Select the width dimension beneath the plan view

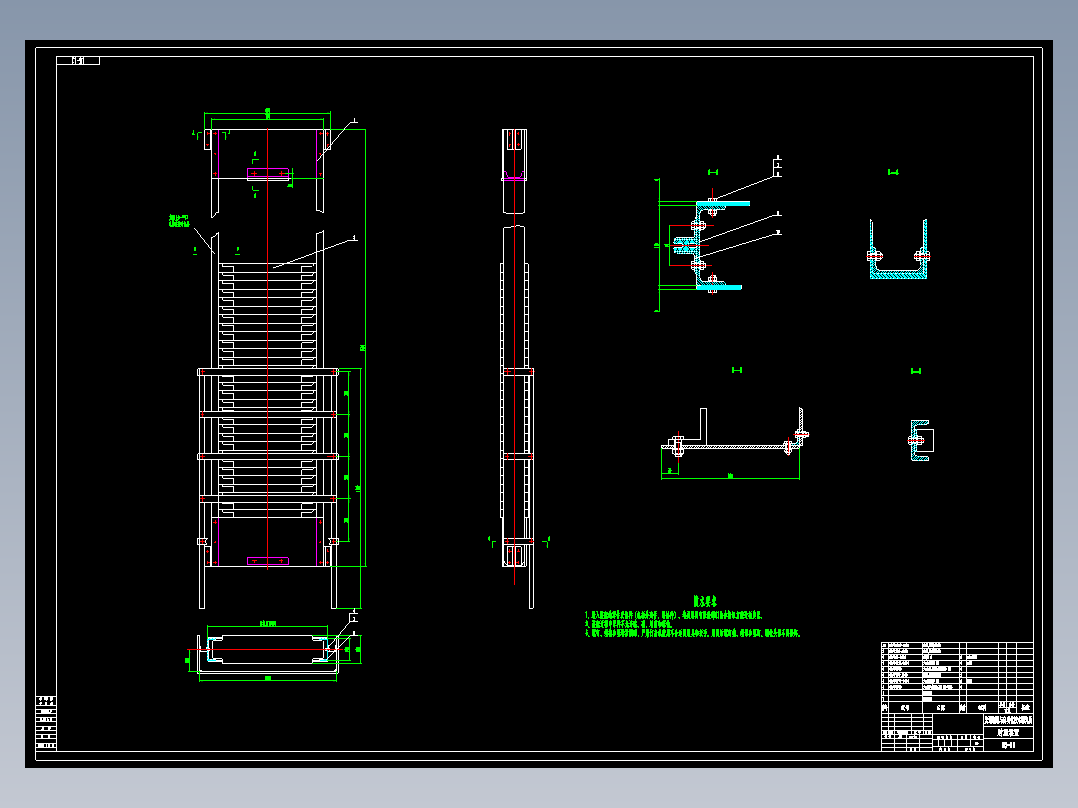(x=268, y=679)
